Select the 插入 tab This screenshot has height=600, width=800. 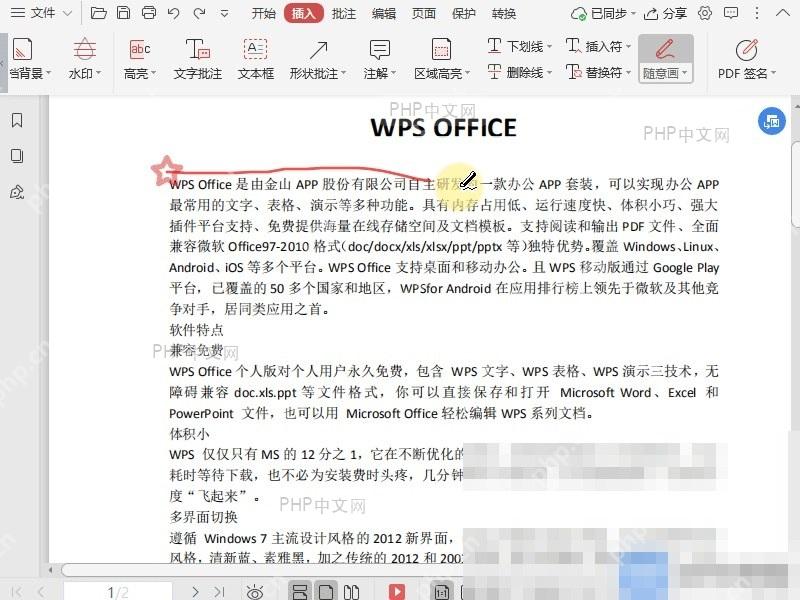[x=304, y=13]
